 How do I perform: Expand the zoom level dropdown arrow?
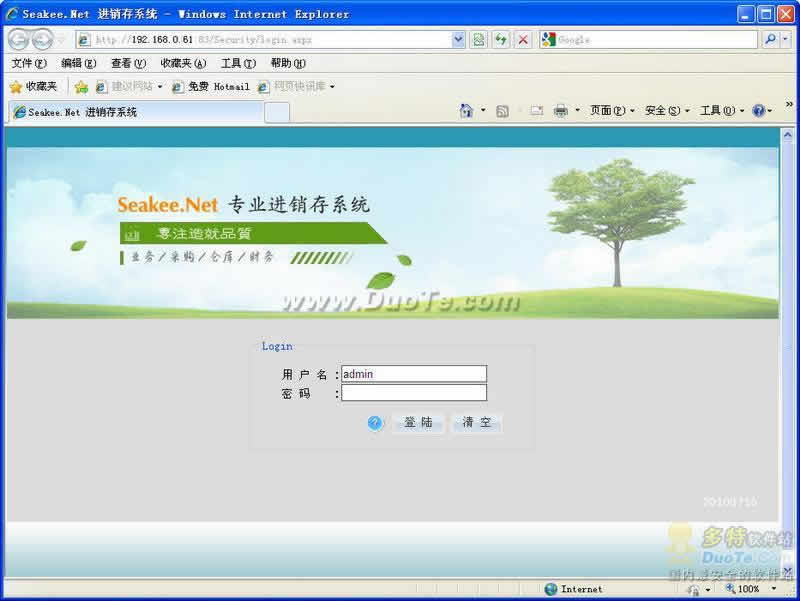click(774, 589)
